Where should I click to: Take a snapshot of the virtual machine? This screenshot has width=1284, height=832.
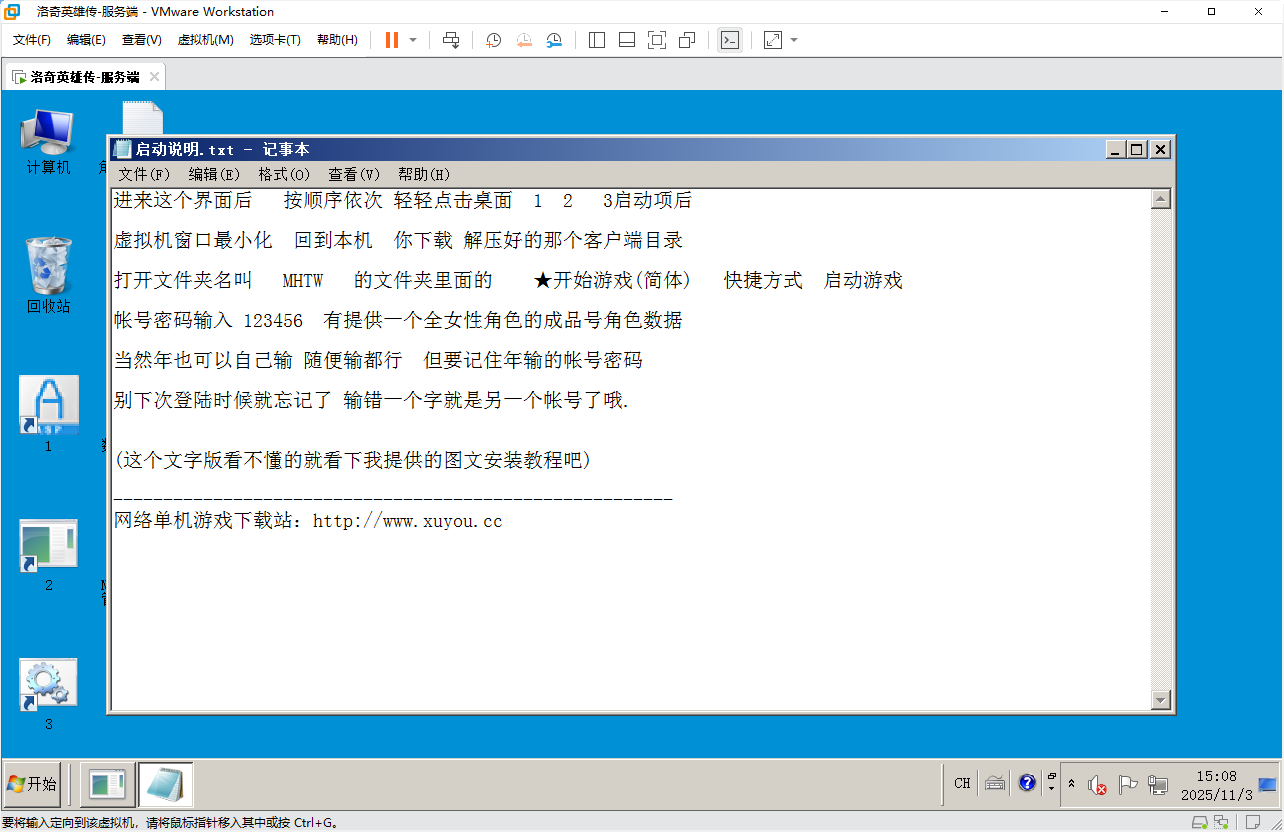point(493,40)
